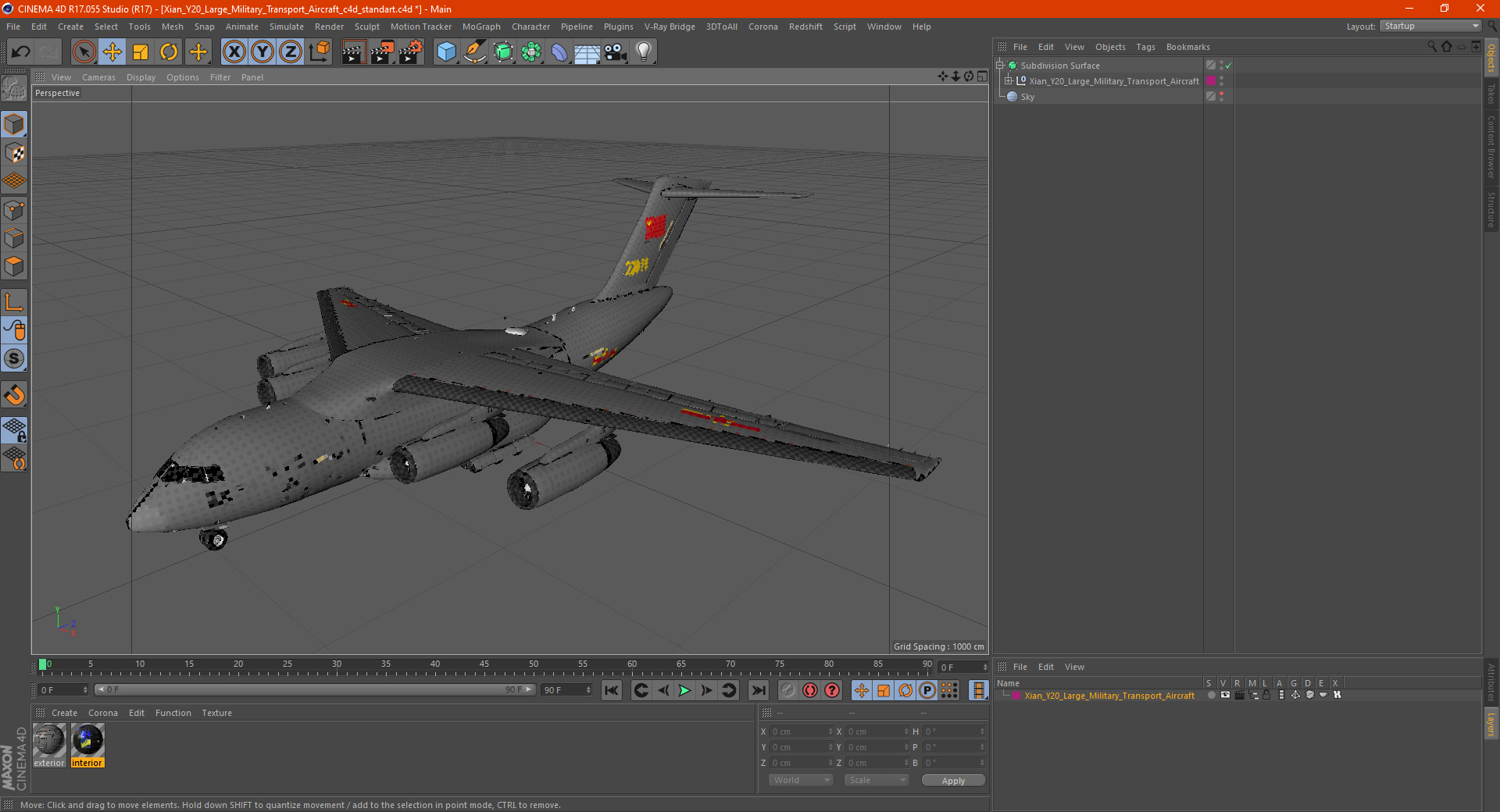Click Make Editable icon in left palette

click(14, 90)
